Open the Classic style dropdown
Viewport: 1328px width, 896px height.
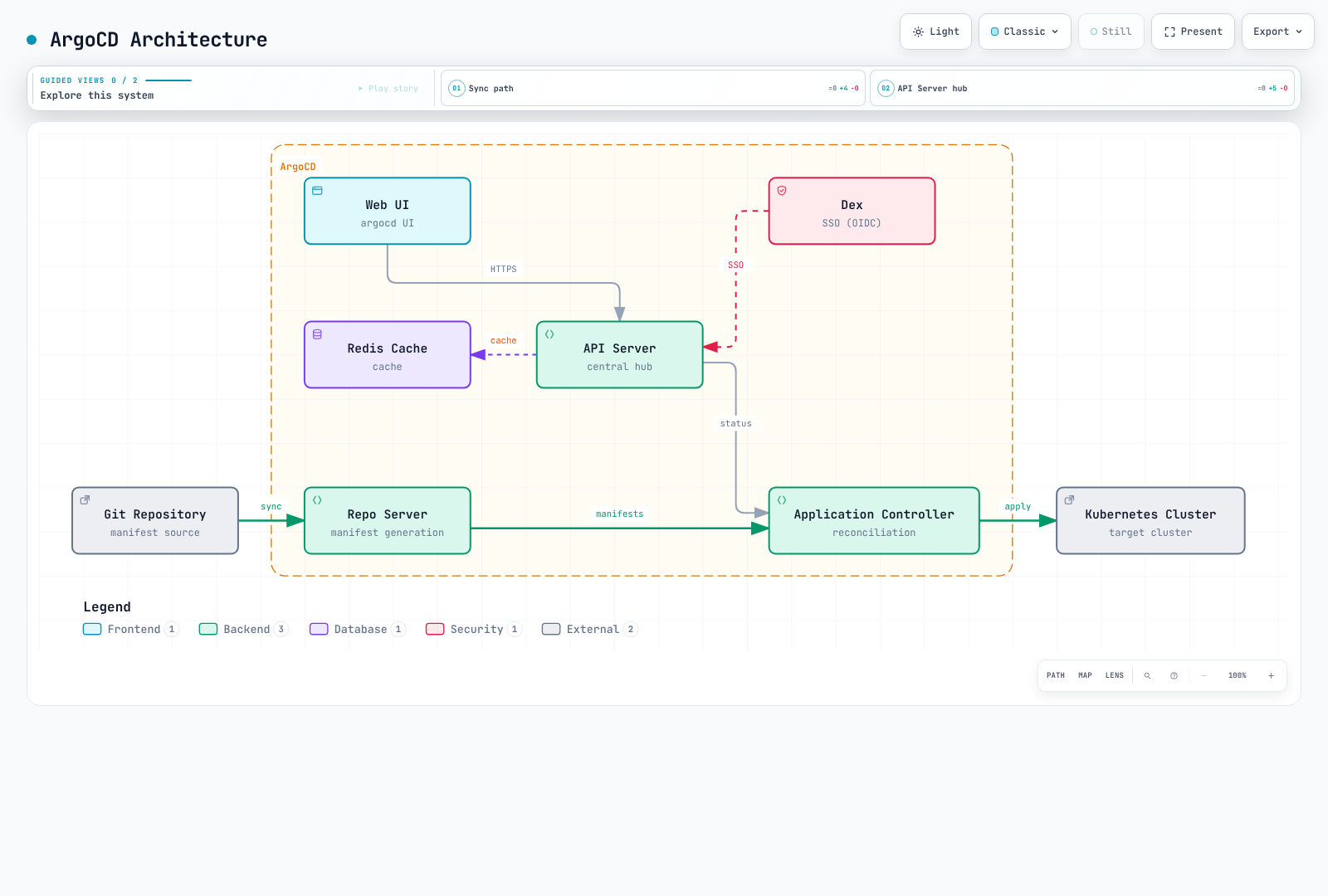tap(1025, 32)
